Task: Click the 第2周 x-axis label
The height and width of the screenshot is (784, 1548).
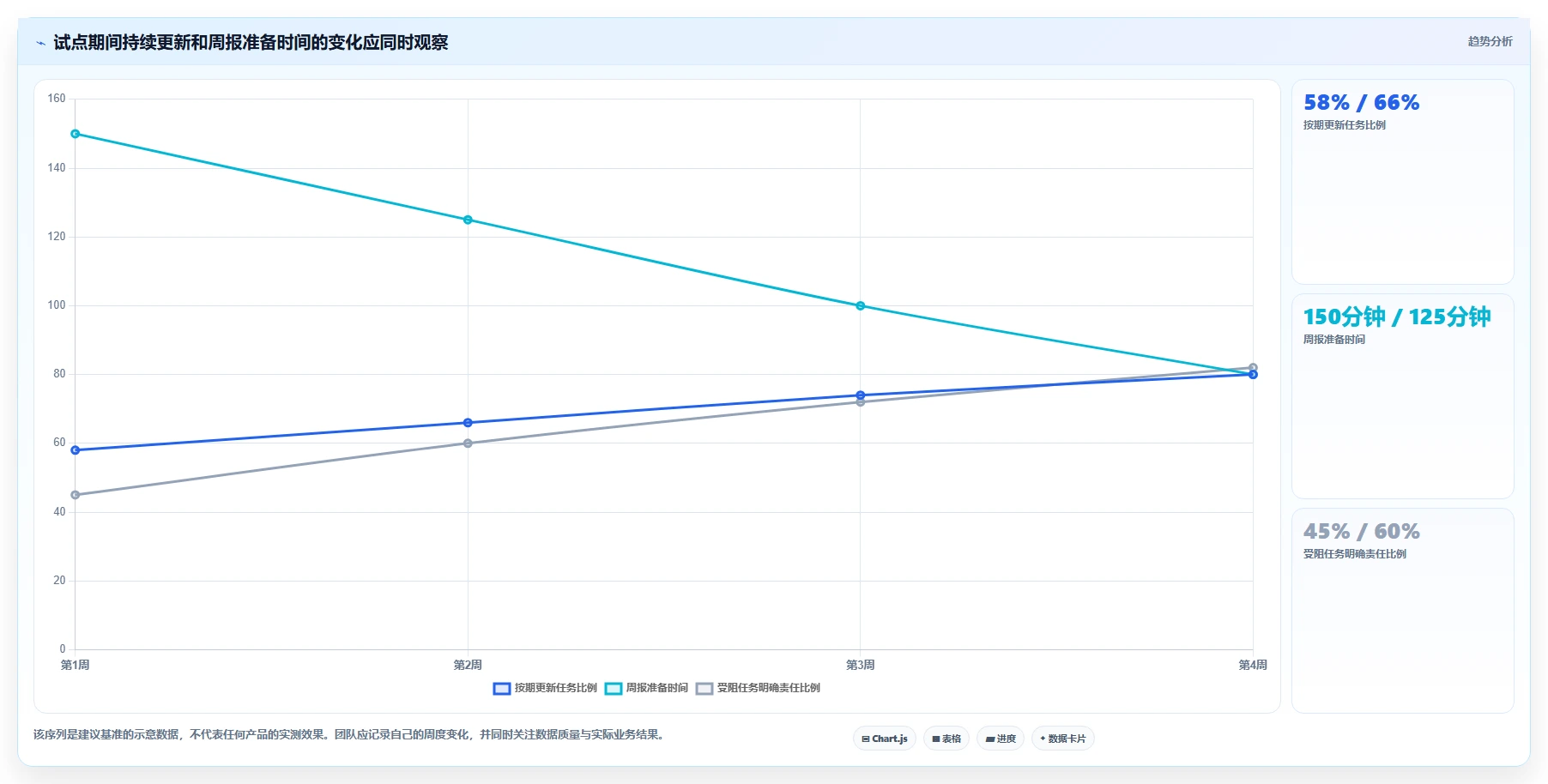Action: pyautogui.click(x=468, y=665)
